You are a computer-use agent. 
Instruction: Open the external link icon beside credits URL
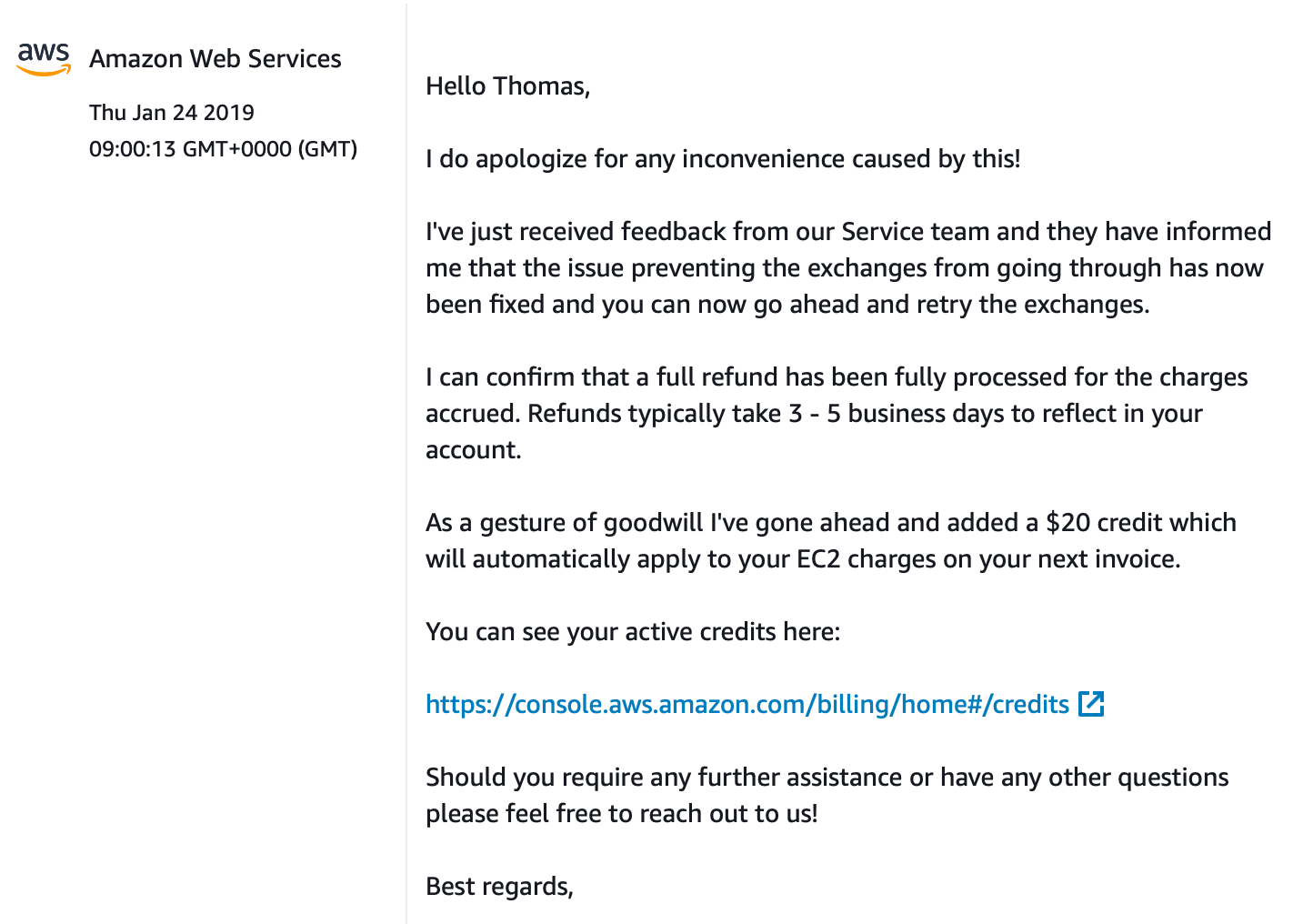[1091, 704]
